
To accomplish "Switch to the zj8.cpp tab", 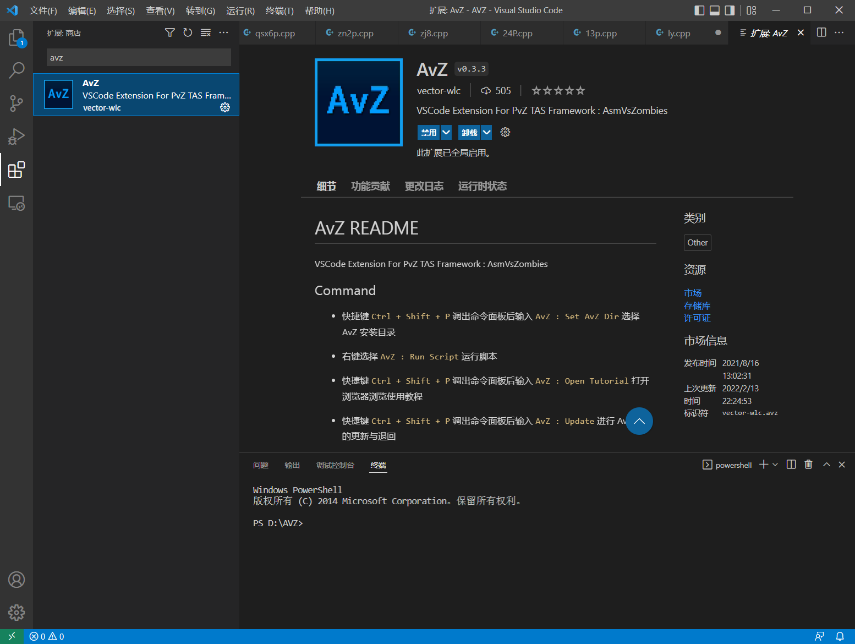I will pyautogui.click(x=434, y=33).
